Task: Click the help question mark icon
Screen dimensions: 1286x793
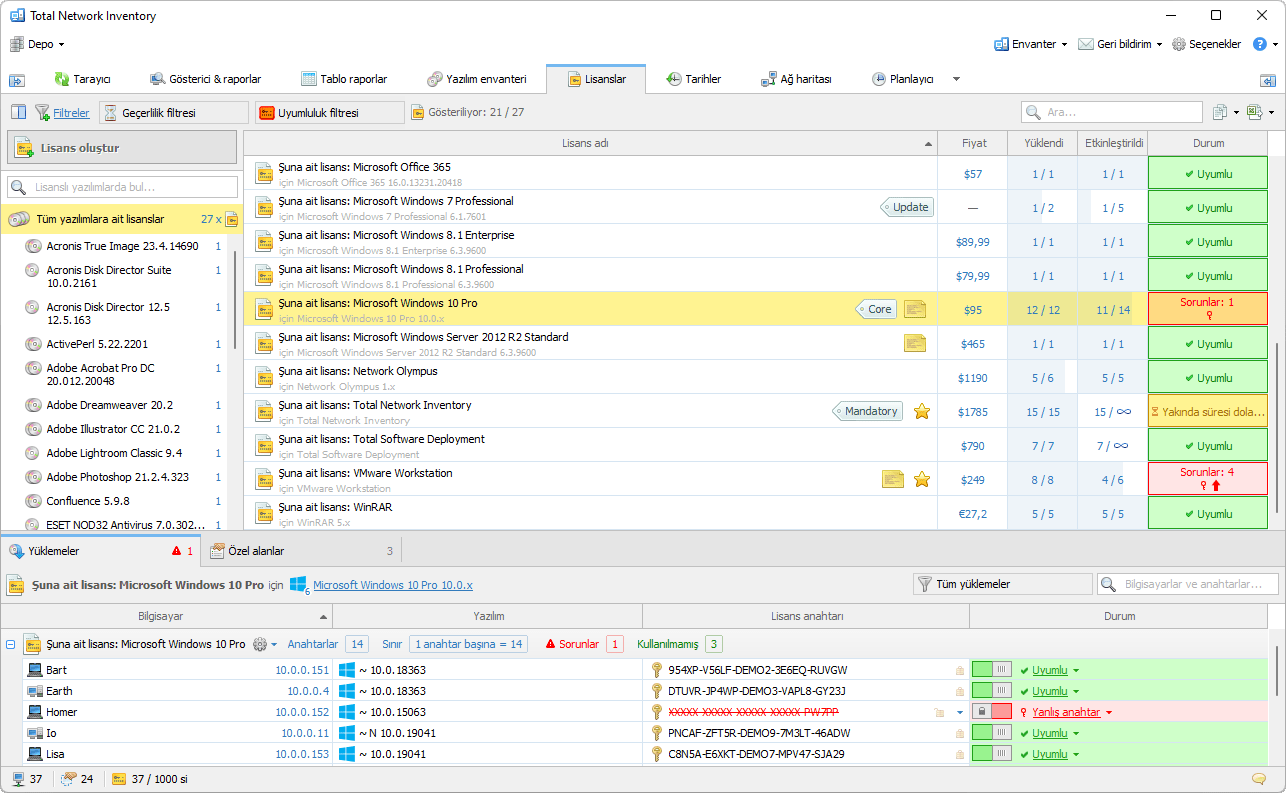Action: 1262,44
